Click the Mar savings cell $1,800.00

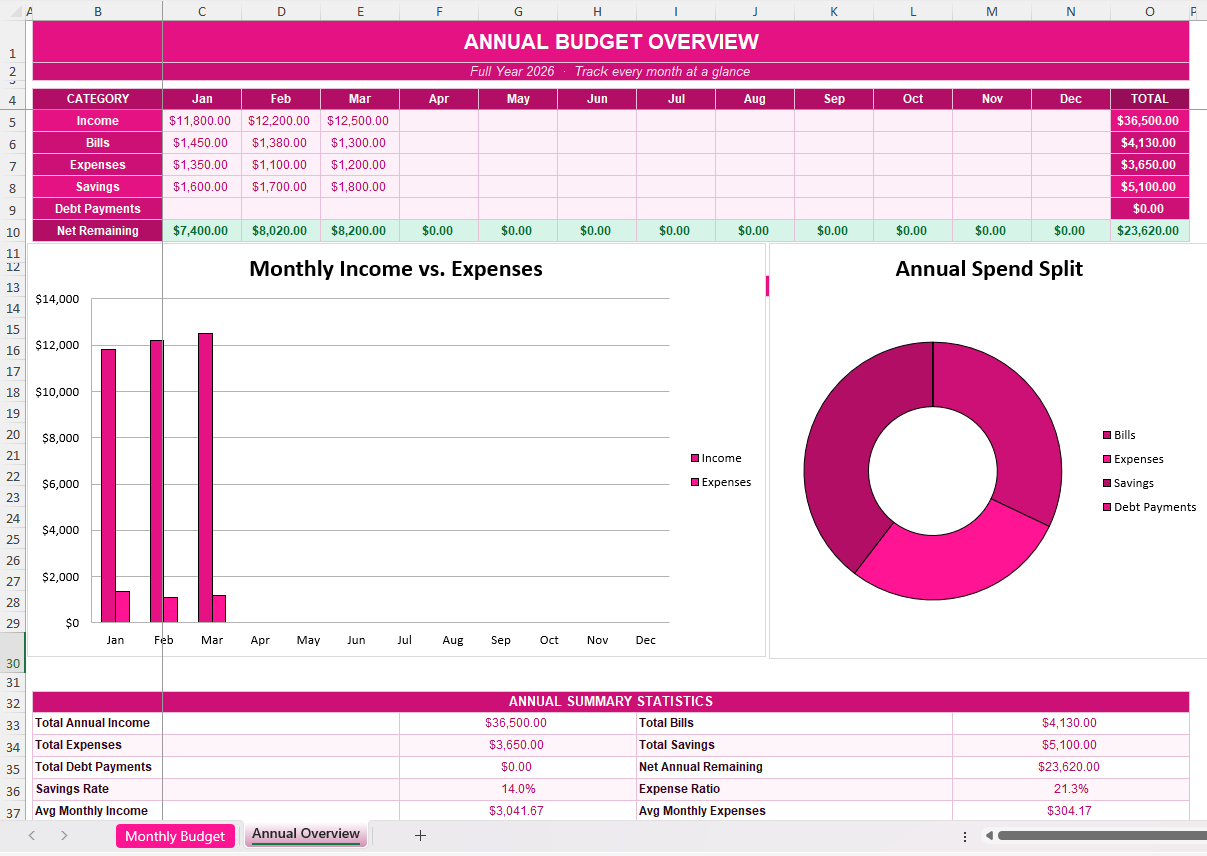(360, 187)
